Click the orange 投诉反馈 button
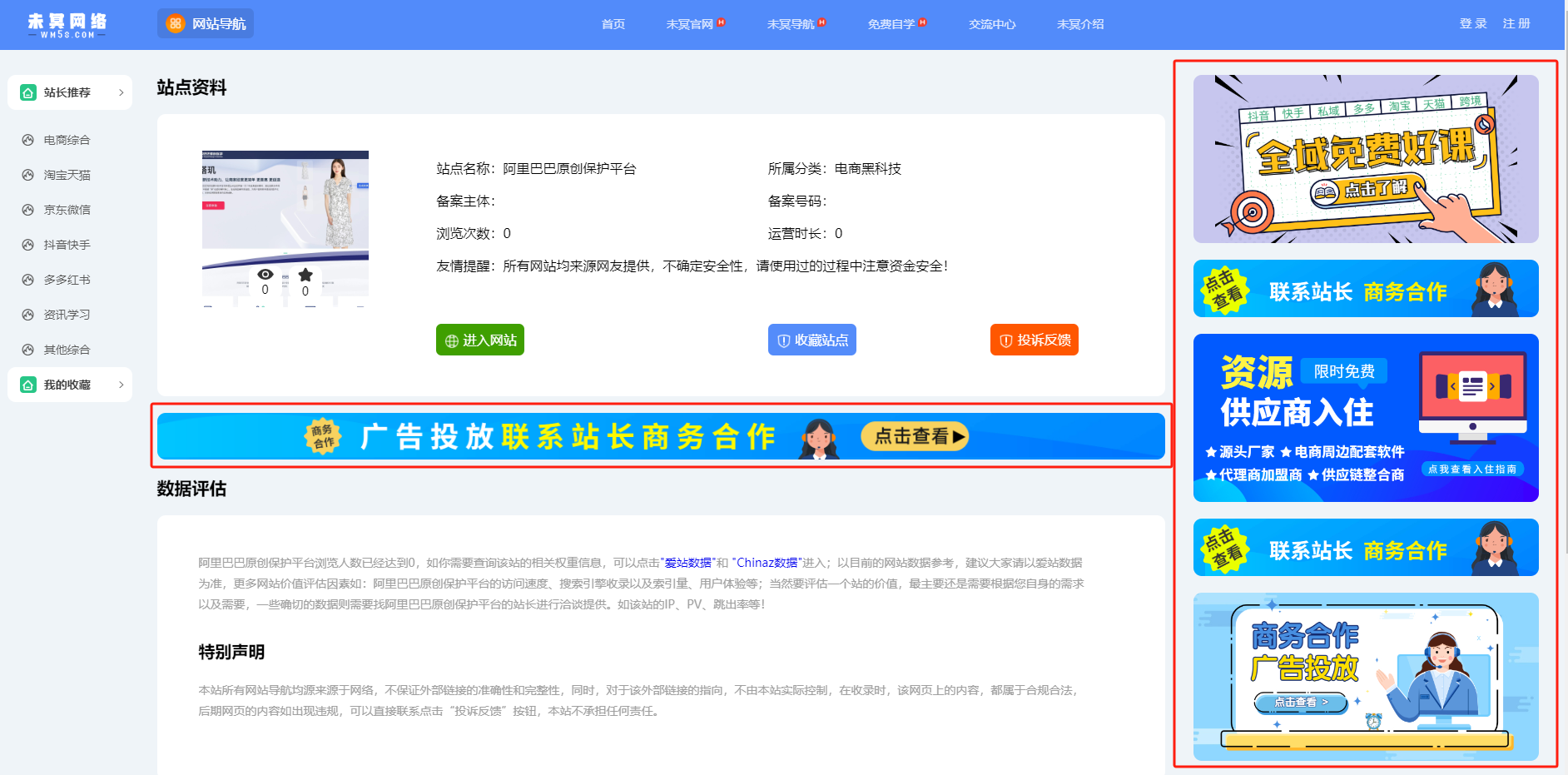1568x775 pixels. click(1035, 340)
